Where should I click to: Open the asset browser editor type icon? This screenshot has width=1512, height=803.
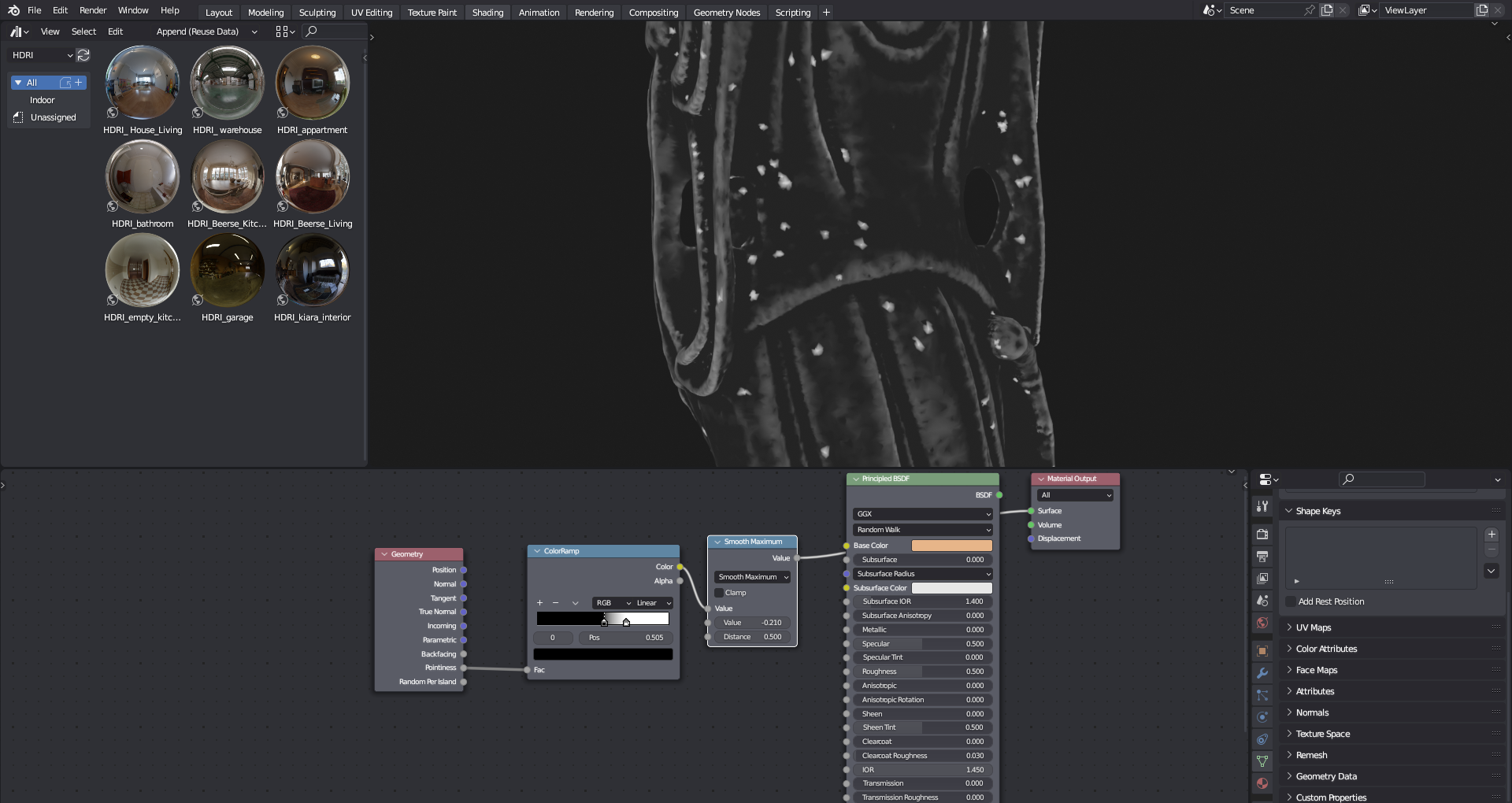(19, 31)
